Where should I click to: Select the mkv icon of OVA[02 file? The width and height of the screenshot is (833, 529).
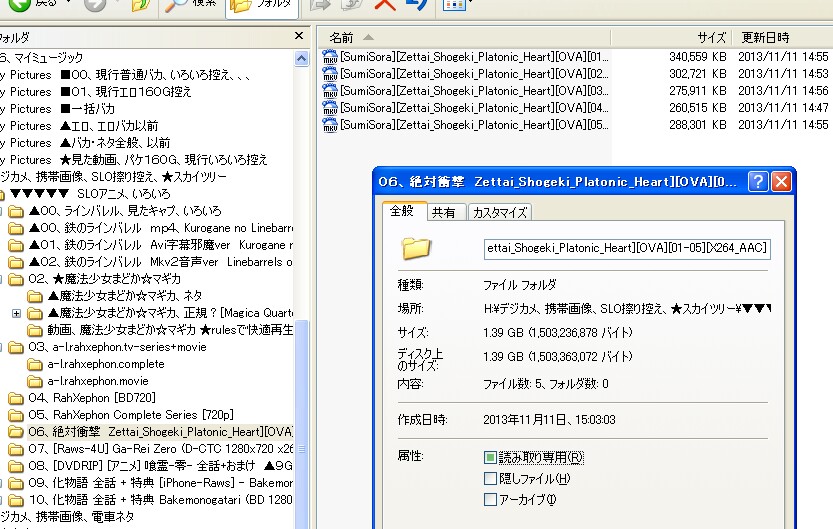click(x=330, y=74)
